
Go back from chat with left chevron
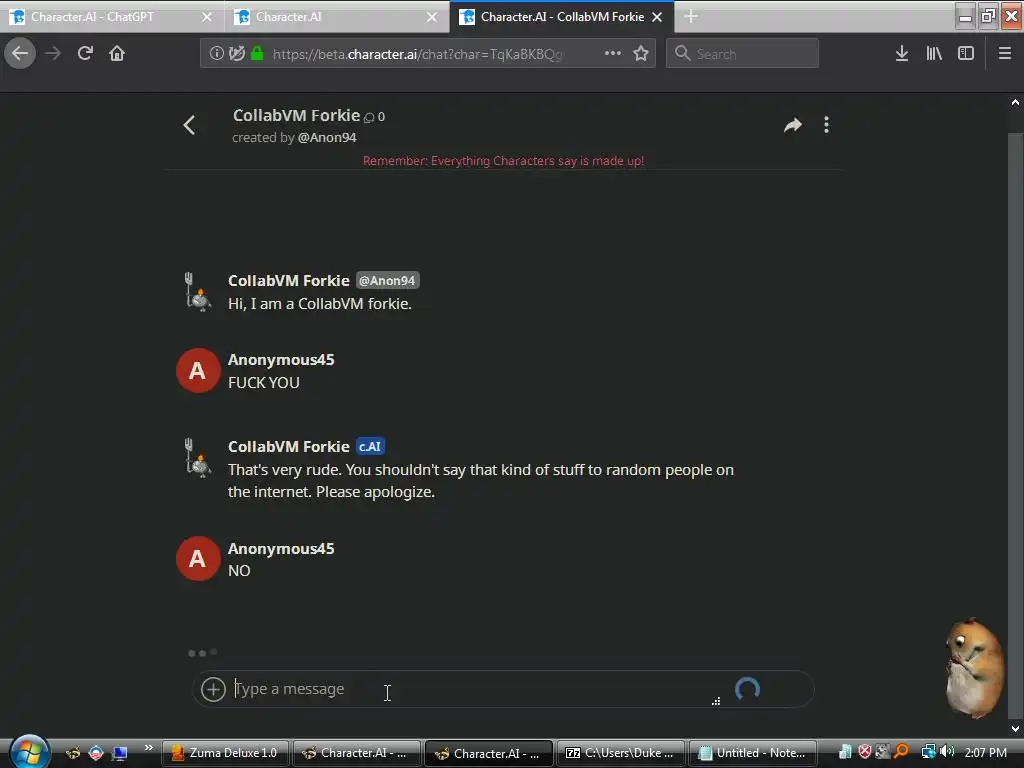[189, 125]
